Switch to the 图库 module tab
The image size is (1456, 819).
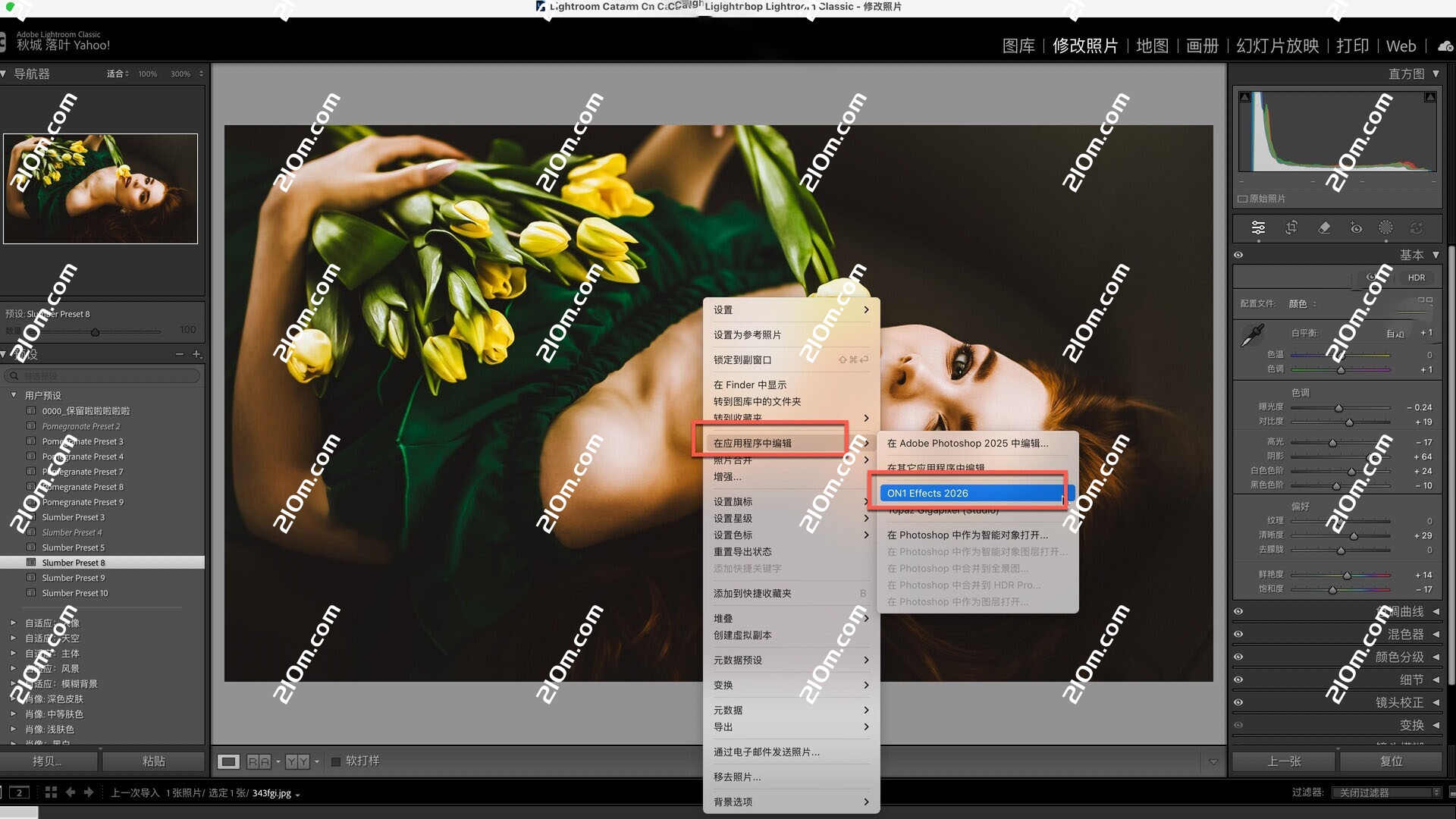[1018, 45]
